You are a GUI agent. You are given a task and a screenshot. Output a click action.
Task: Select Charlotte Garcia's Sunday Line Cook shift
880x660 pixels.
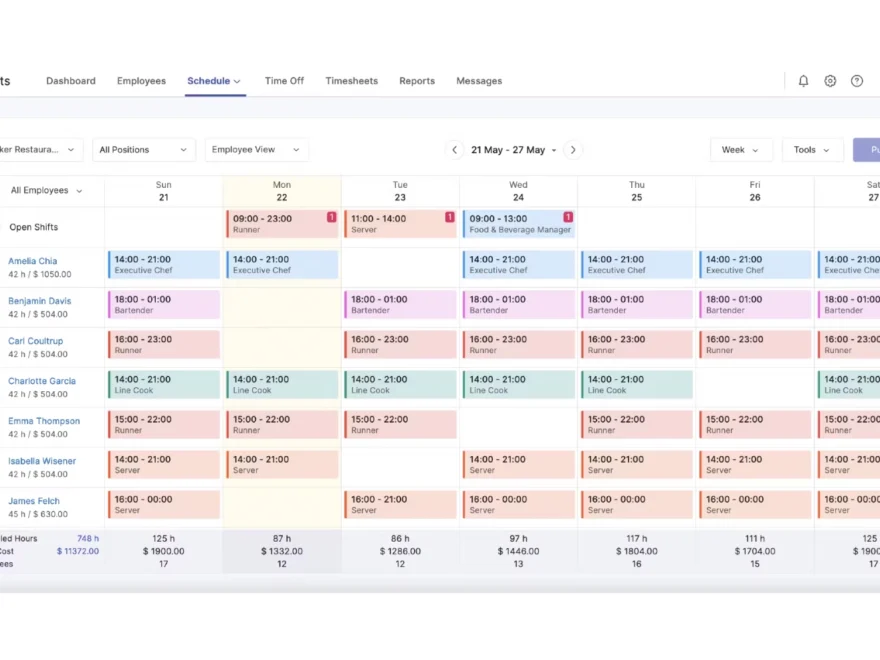point(164,385)
